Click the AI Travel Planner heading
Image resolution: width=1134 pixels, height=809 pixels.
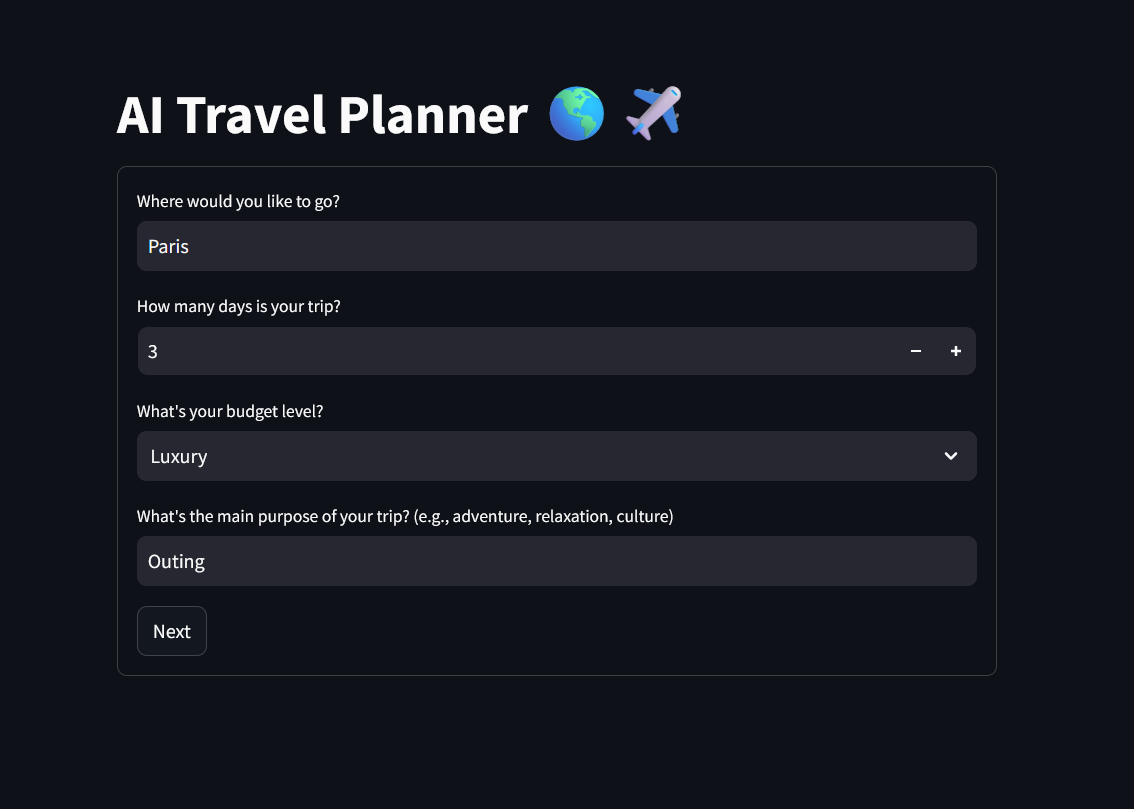pos(322,114)
